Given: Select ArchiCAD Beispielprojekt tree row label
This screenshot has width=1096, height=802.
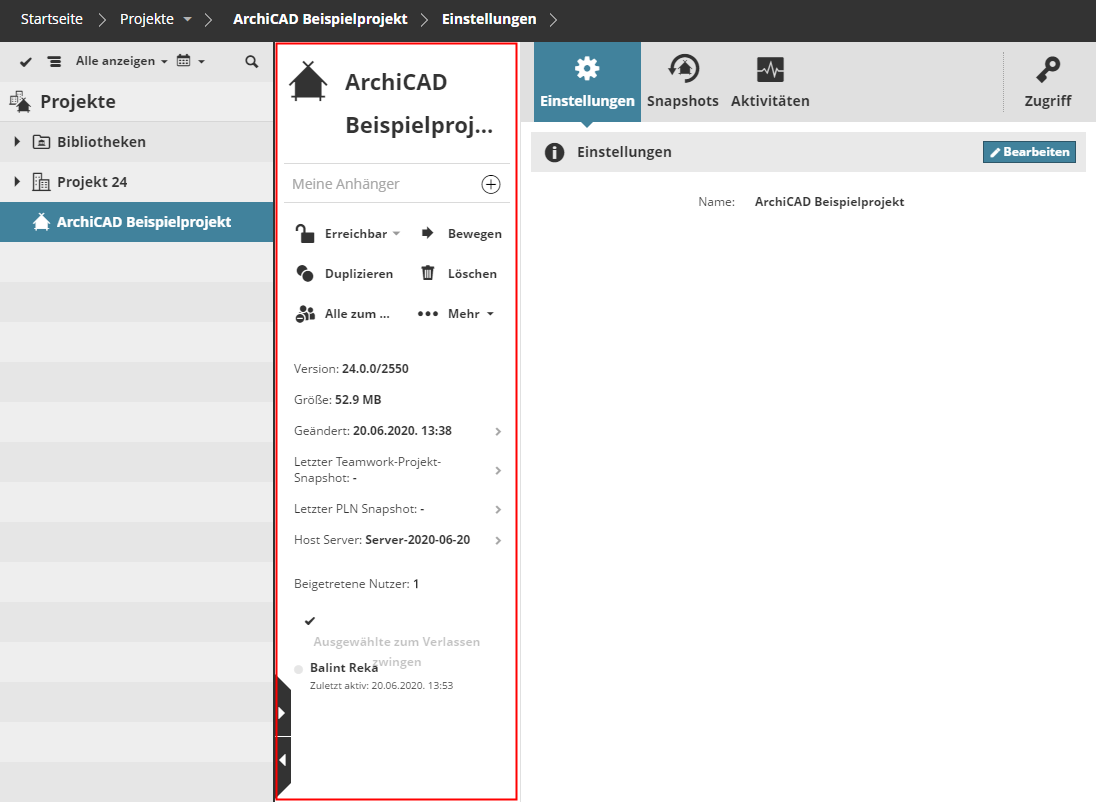Looking at the screenshot, I should click(x=144, y=222).
